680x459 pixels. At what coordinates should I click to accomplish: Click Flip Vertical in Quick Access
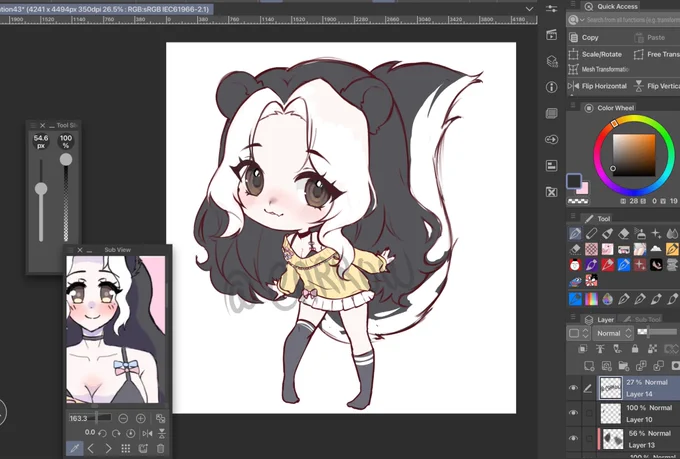coord(657,86)
